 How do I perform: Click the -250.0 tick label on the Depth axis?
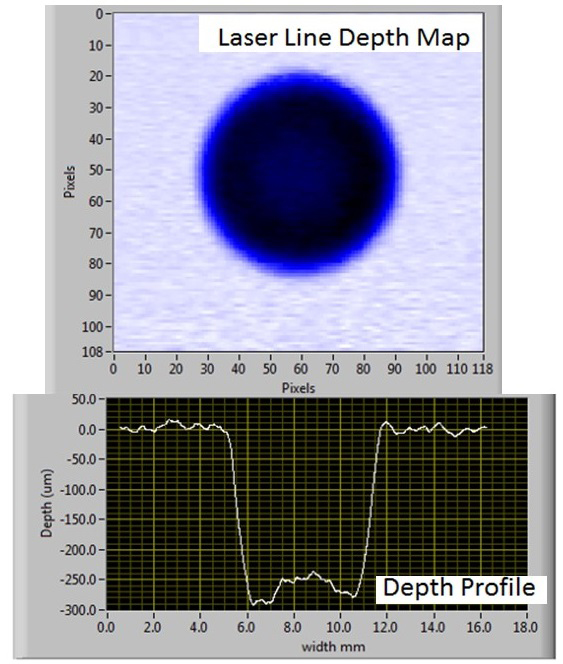pyautogui.click(x=83, y=580)
